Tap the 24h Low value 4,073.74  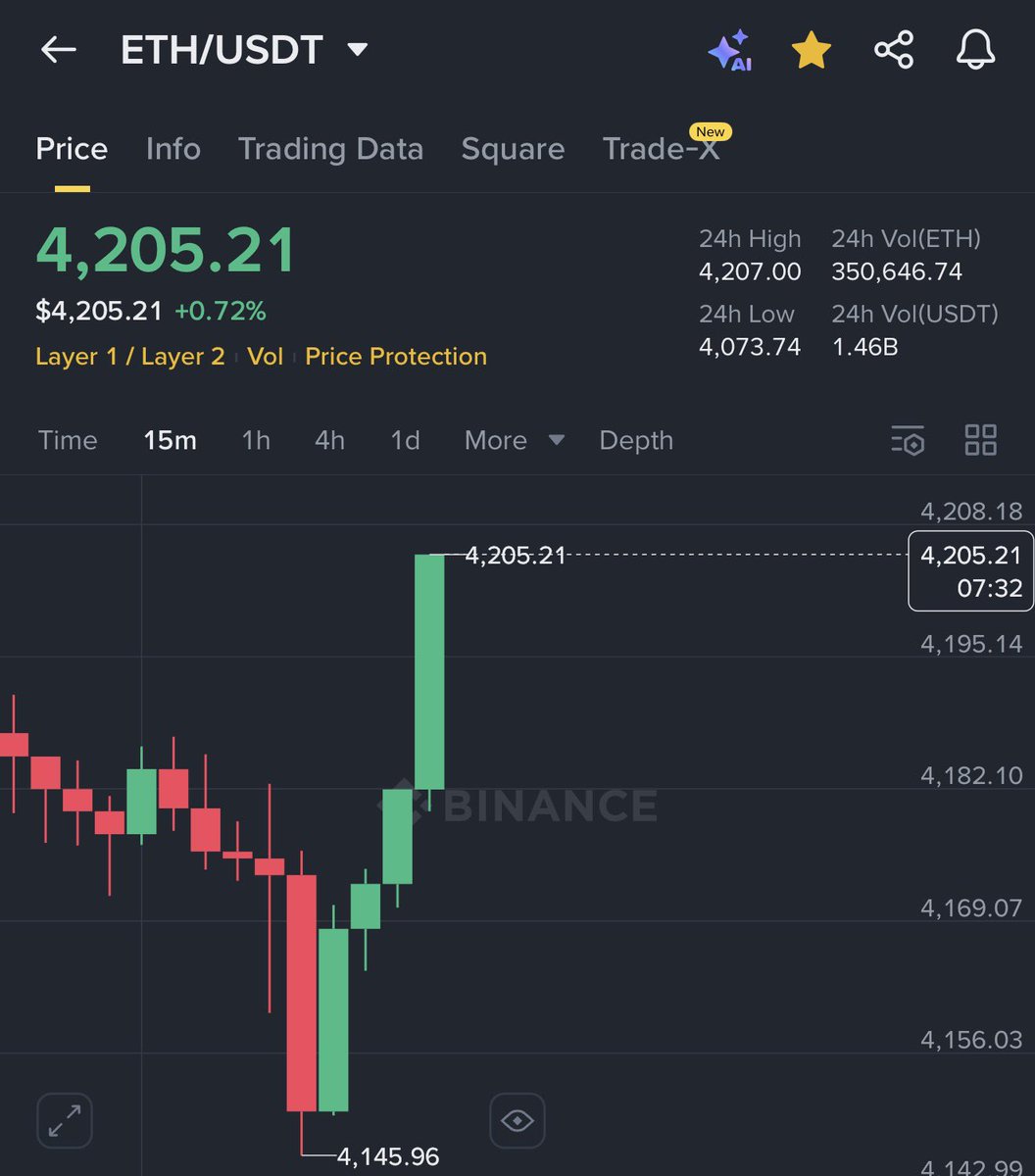pyautogui.click(x=750, y=347)
